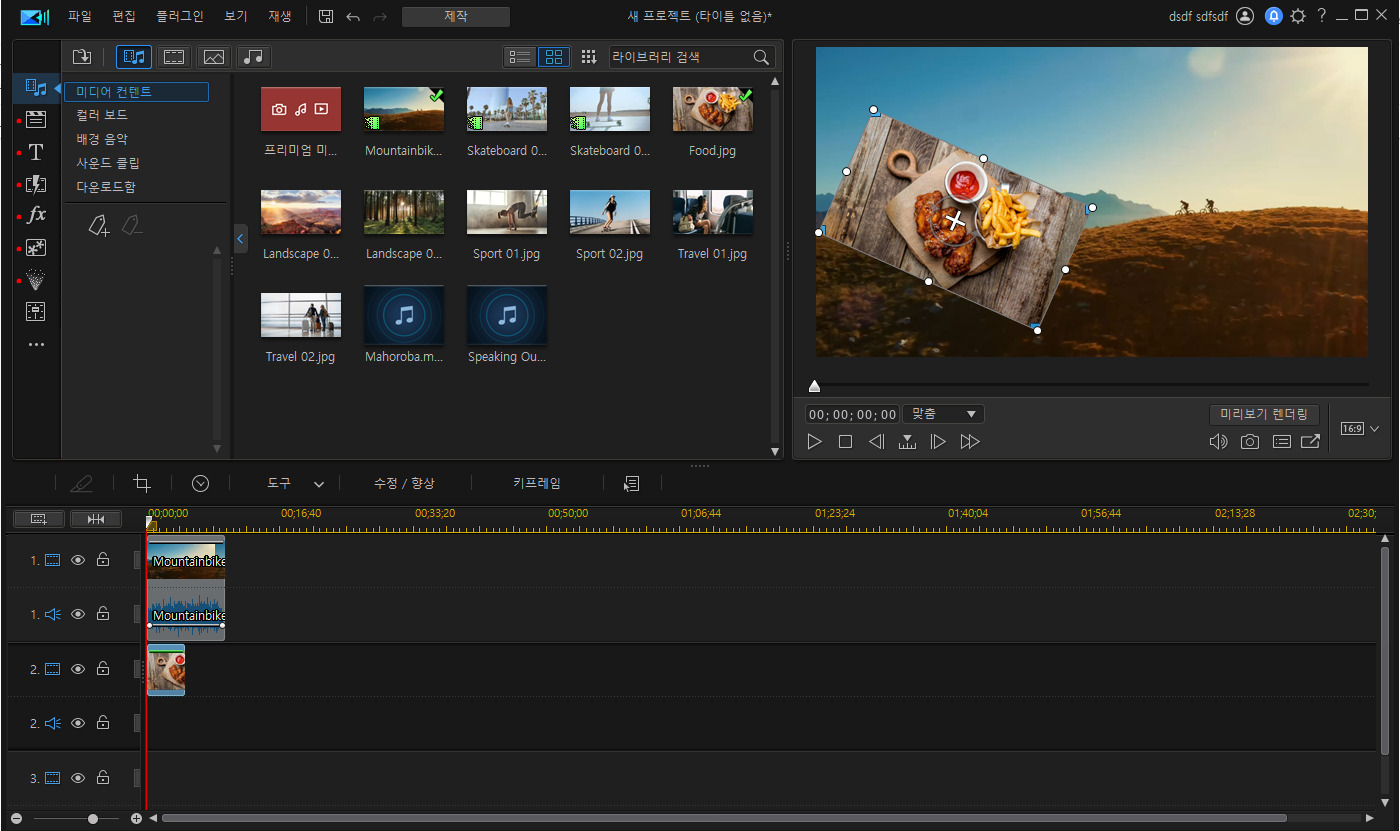Click the timeline zoom slider handle
Screen dimensions: 1400x831
point(93,819)
